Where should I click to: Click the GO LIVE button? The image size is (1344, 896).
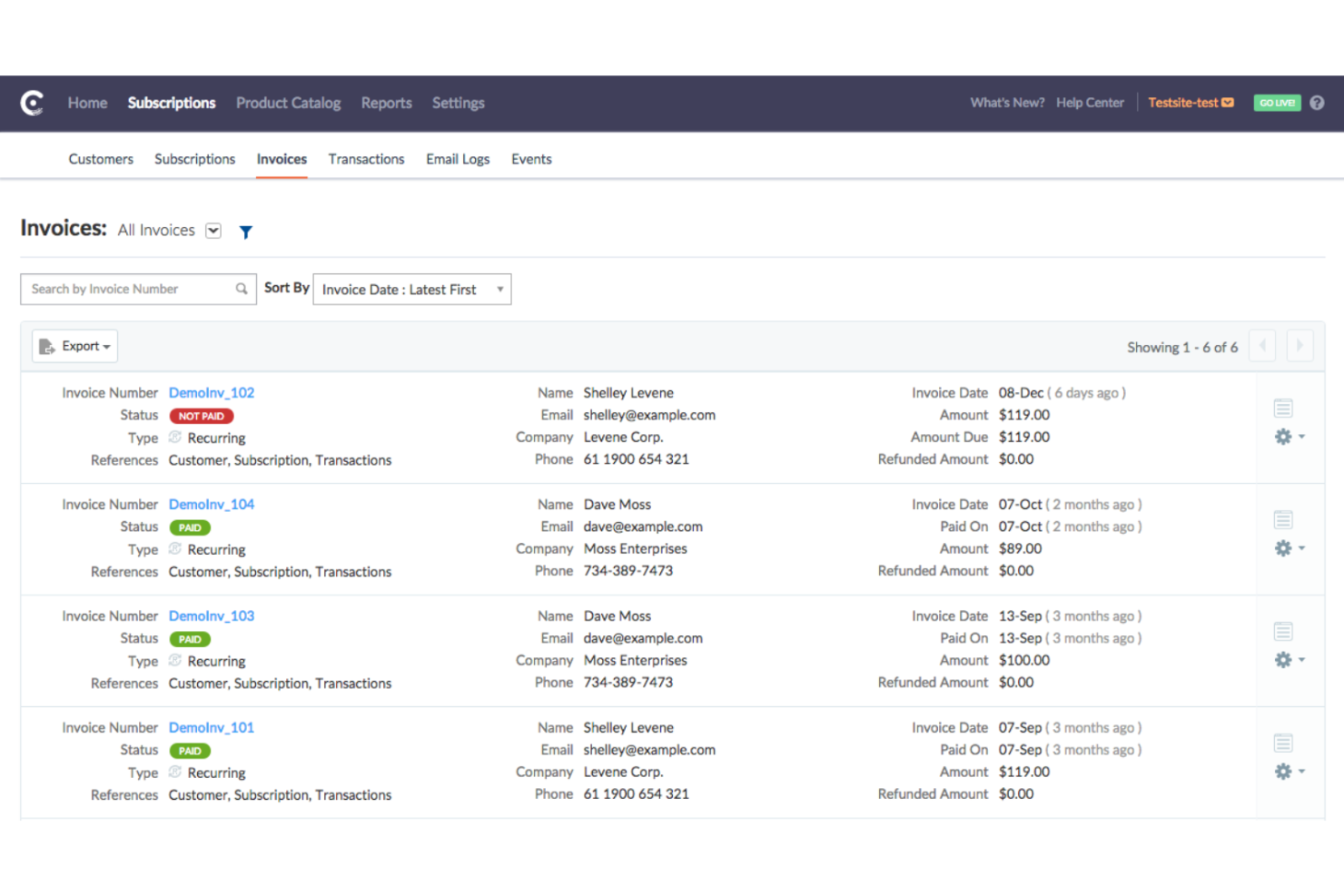[1277, 103]
